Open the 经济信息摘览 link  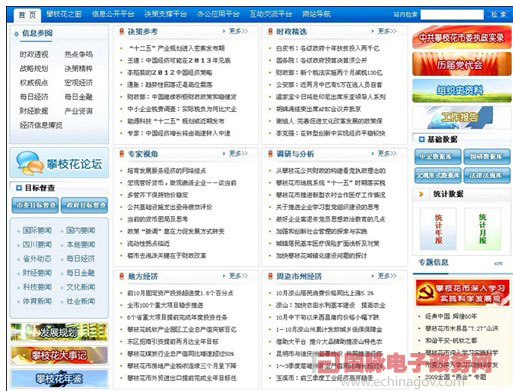41,125
